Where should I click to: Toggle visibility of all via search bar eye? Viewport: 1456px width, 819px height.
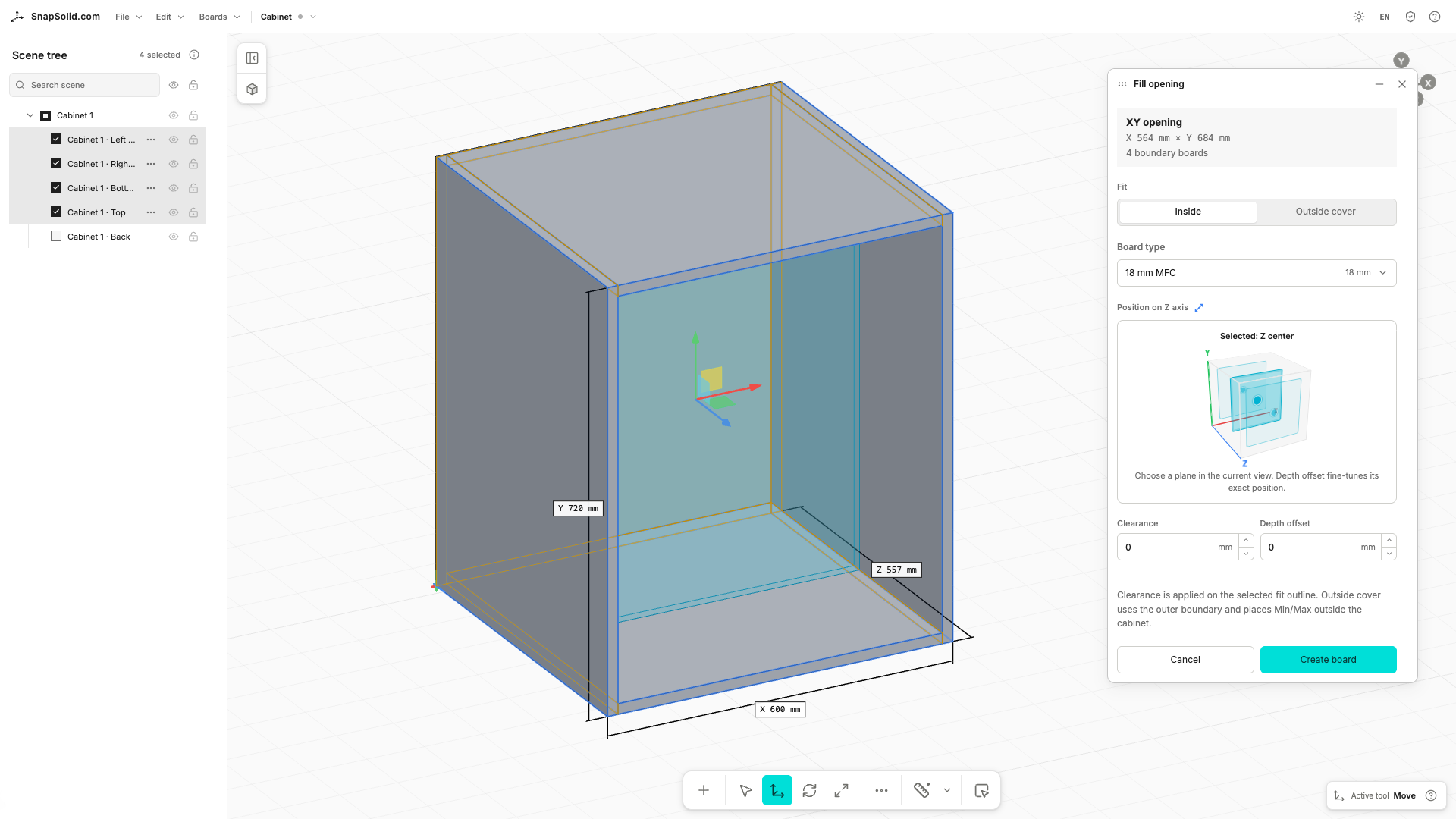click(174, 85)
